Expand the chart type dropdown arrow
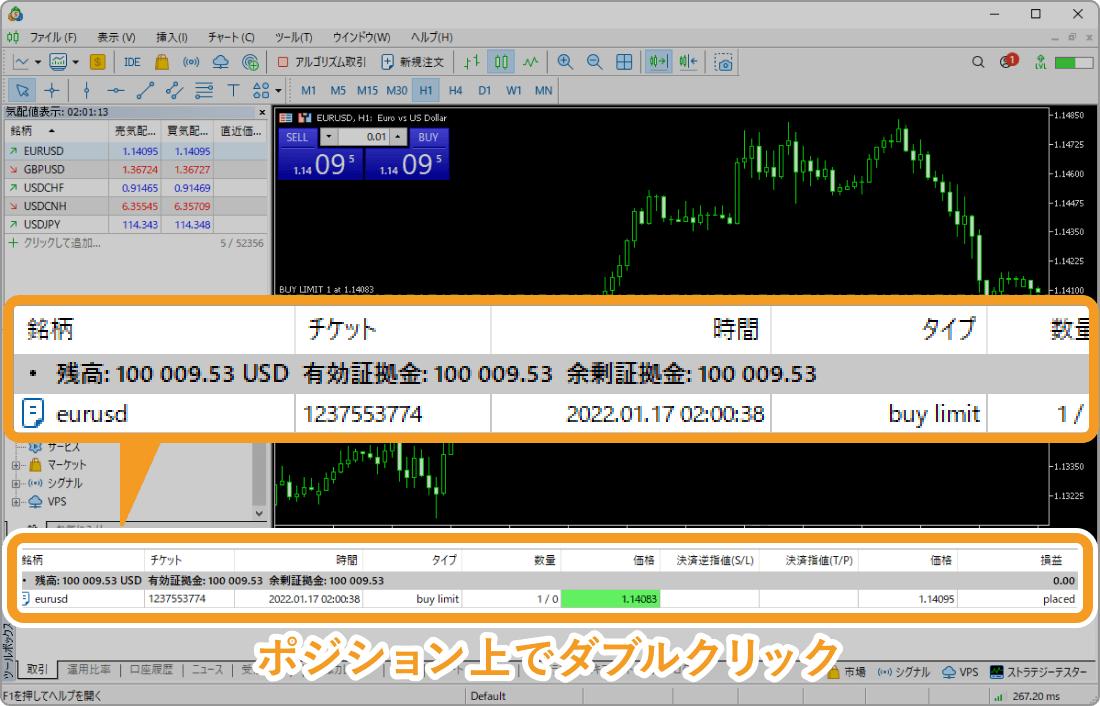This screenshot has width=1100, height=706. [38, 62]
